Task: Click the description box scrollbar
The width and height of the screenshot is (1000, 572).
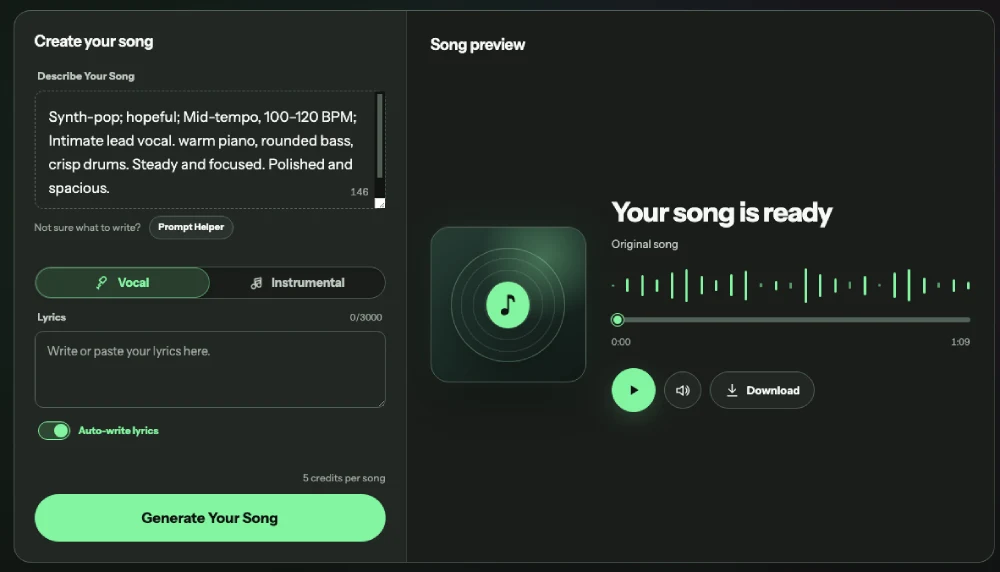Action: (x=380, y=136)
